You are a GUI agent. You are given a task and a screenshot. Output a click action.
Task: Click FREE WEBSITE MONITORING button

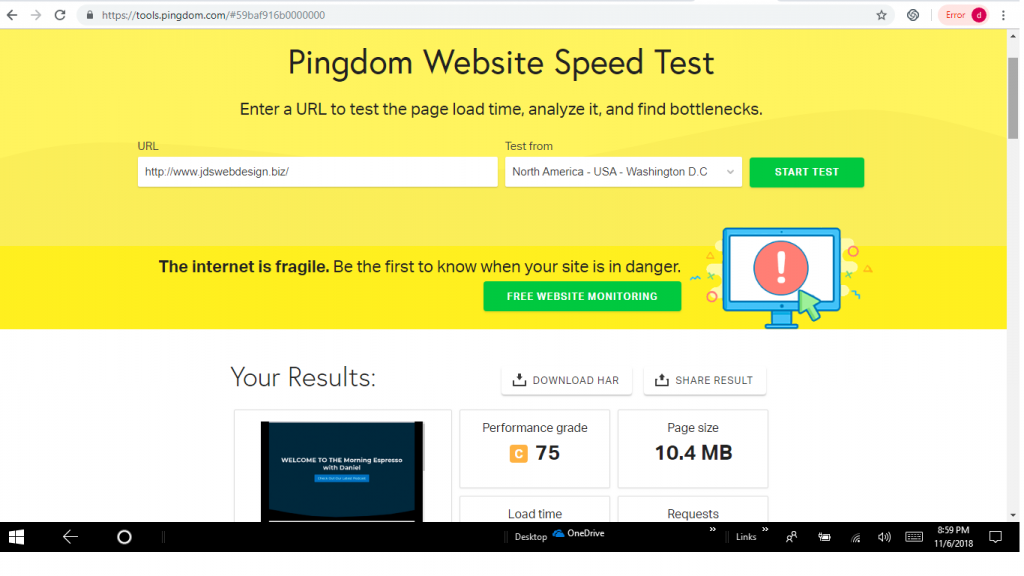point(582,296)
